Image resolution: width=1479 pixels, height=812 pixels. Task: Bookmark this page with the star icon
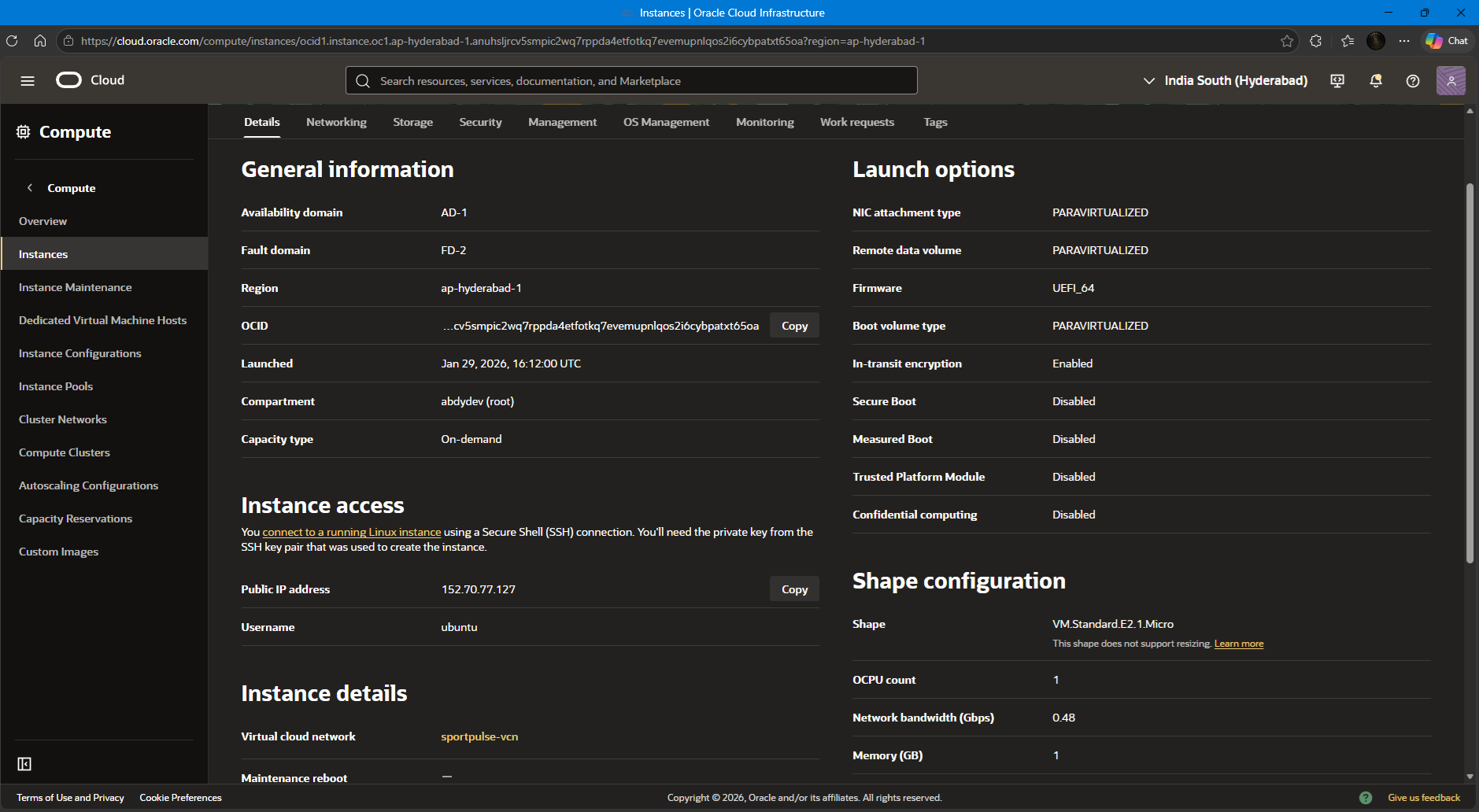(x=1286, y=41)
